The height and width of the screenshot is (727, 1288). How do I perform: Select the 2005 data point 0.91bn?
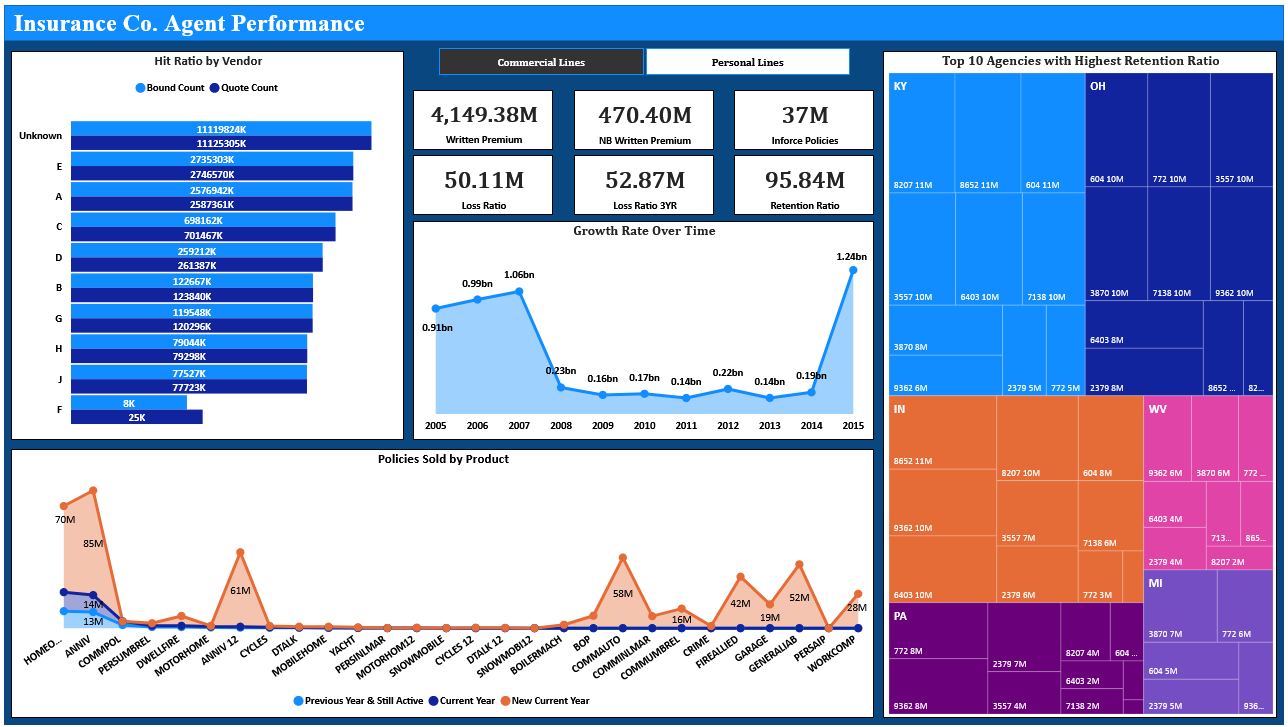click(435, 308)
